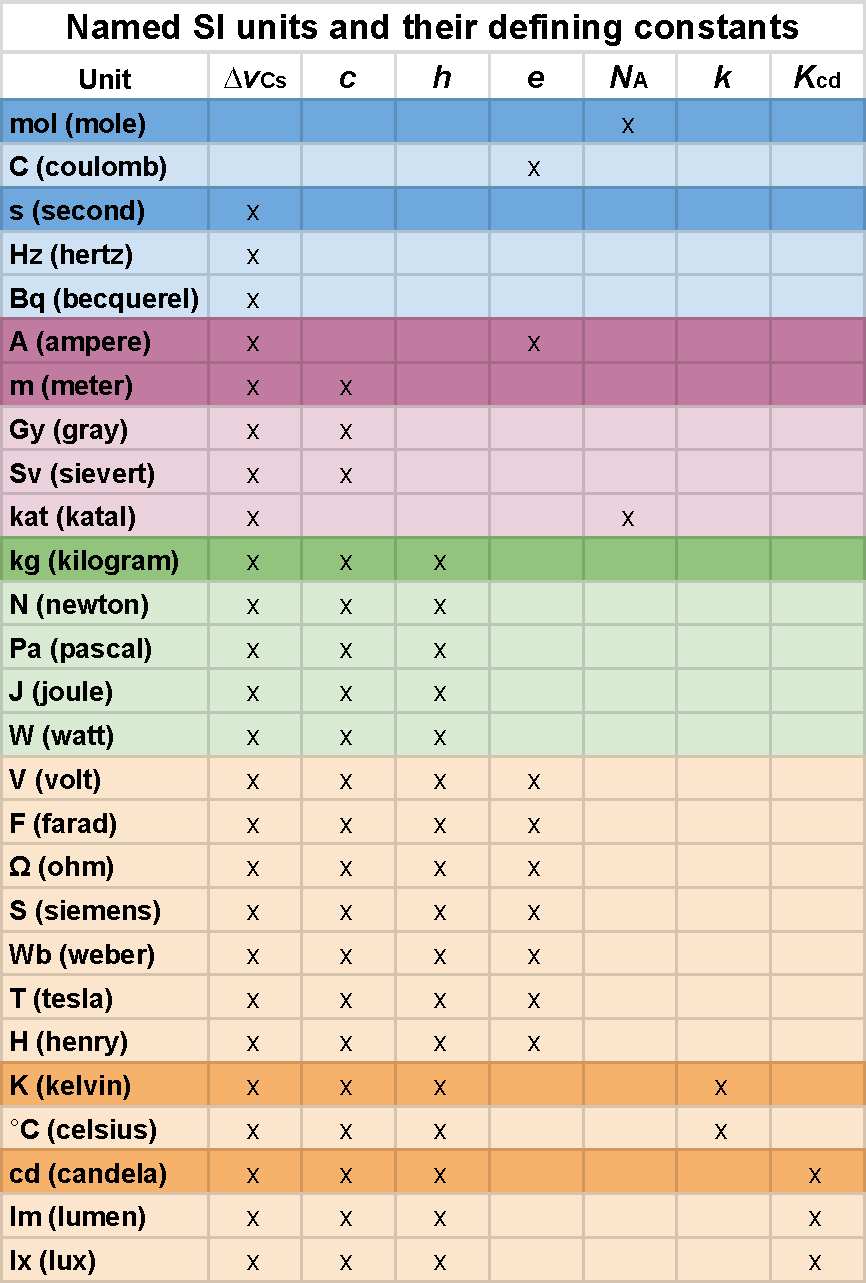Image resolution: width=866 pixels, height=1283 pixels.
Task: Select the kat (katal) row label
Action: pos(72,517)
